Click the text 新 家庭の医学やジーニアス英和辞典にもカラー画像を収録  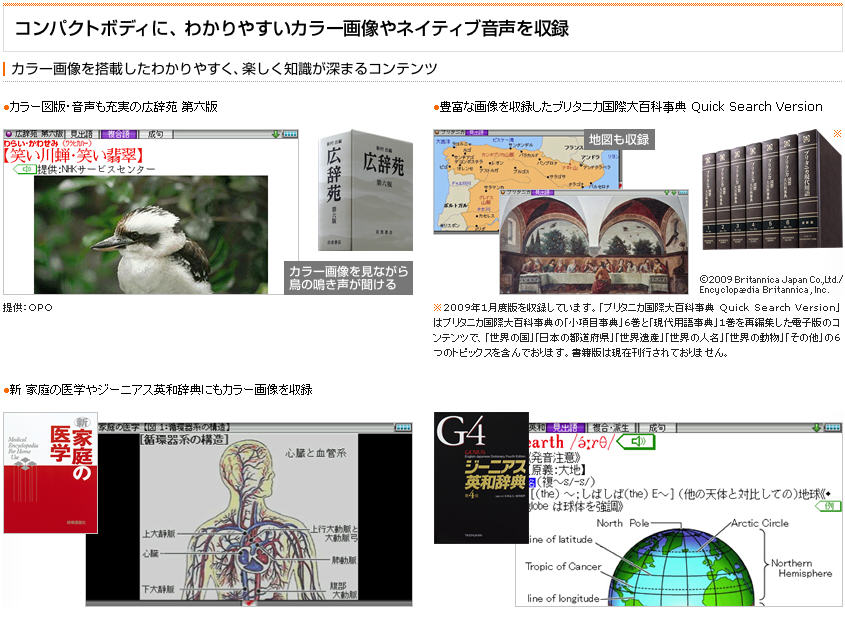pyautogui.click(x=161, y=390)
